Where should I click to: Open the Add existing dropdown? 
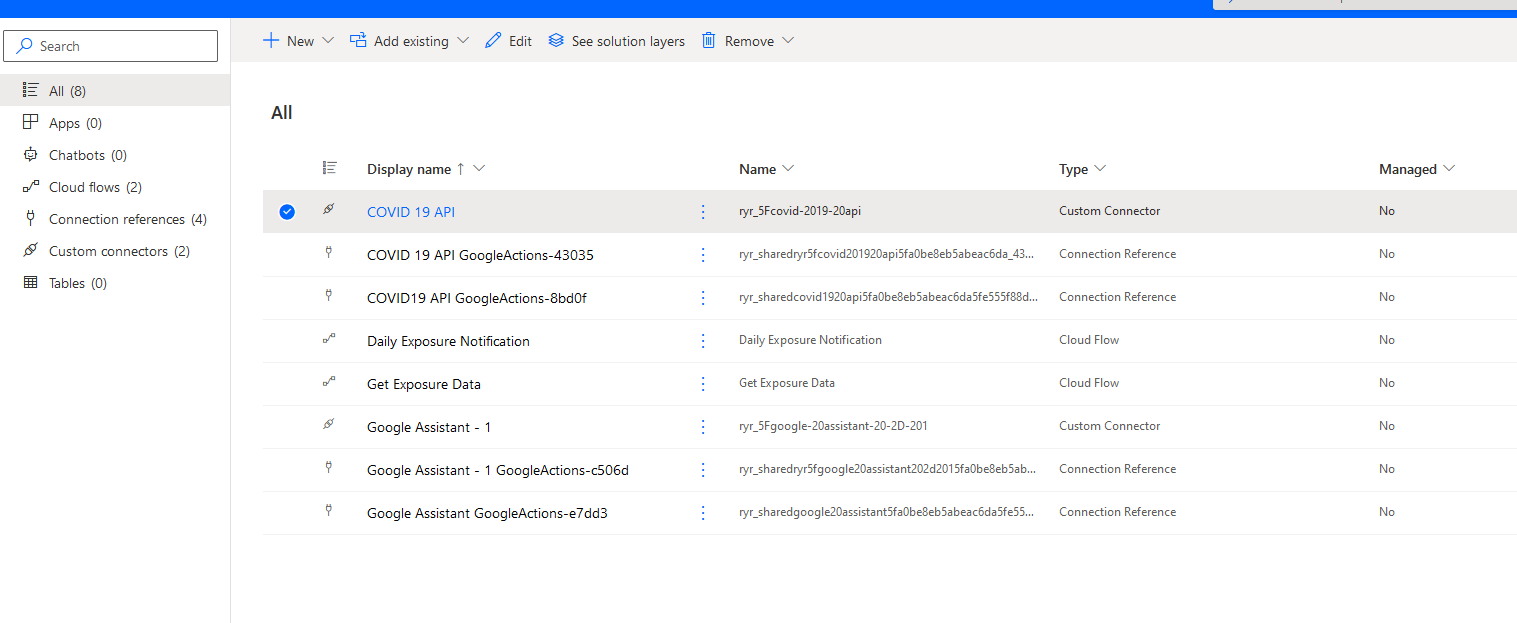coord(462,41)
